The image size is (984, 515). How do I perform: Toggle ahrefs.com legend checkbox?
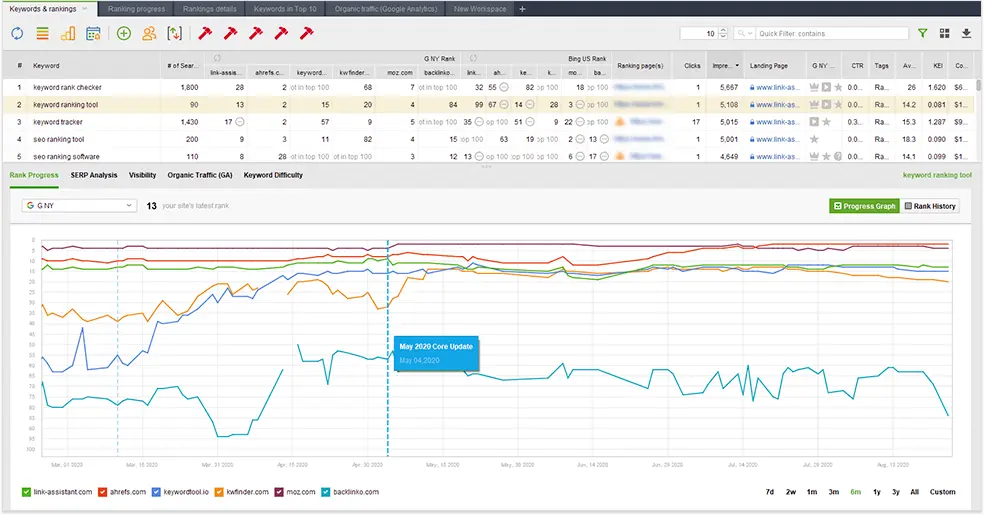click(103, 492)
